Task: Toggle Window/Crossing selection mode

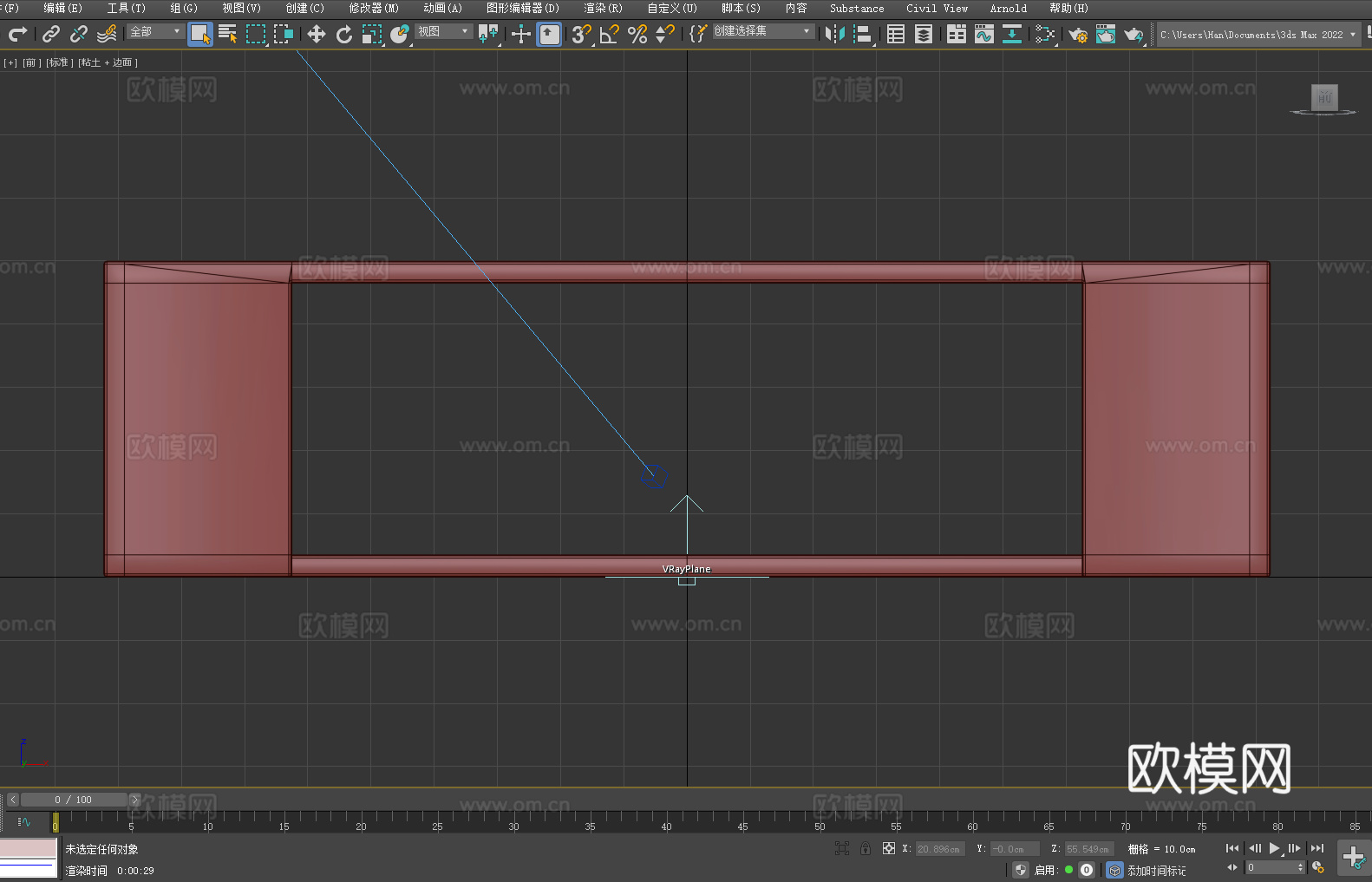Action: pyautogui.click(x=284, y=34)
